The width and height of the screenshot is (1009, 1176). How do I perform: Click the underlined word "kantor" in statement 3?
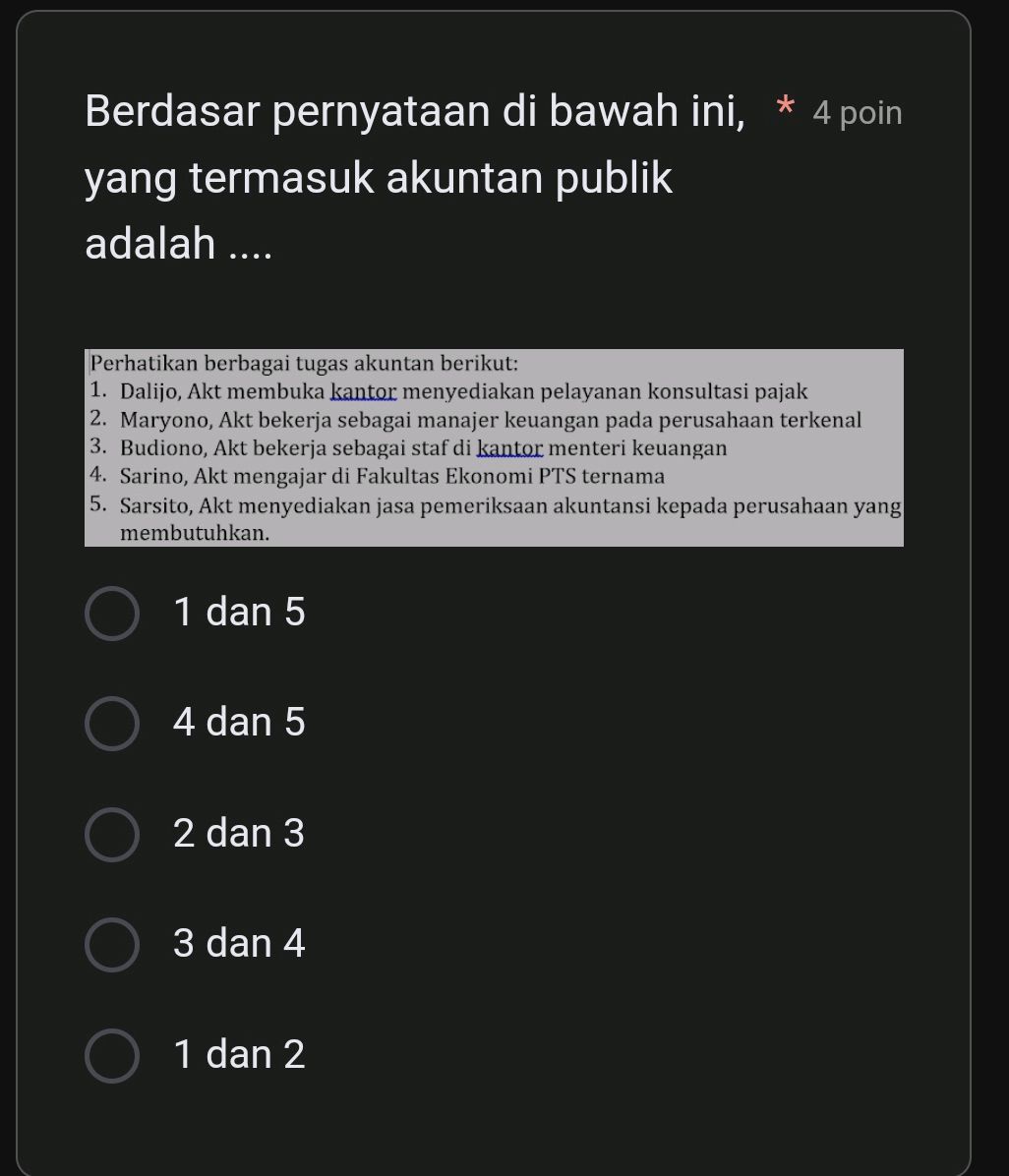click(510, 447)
